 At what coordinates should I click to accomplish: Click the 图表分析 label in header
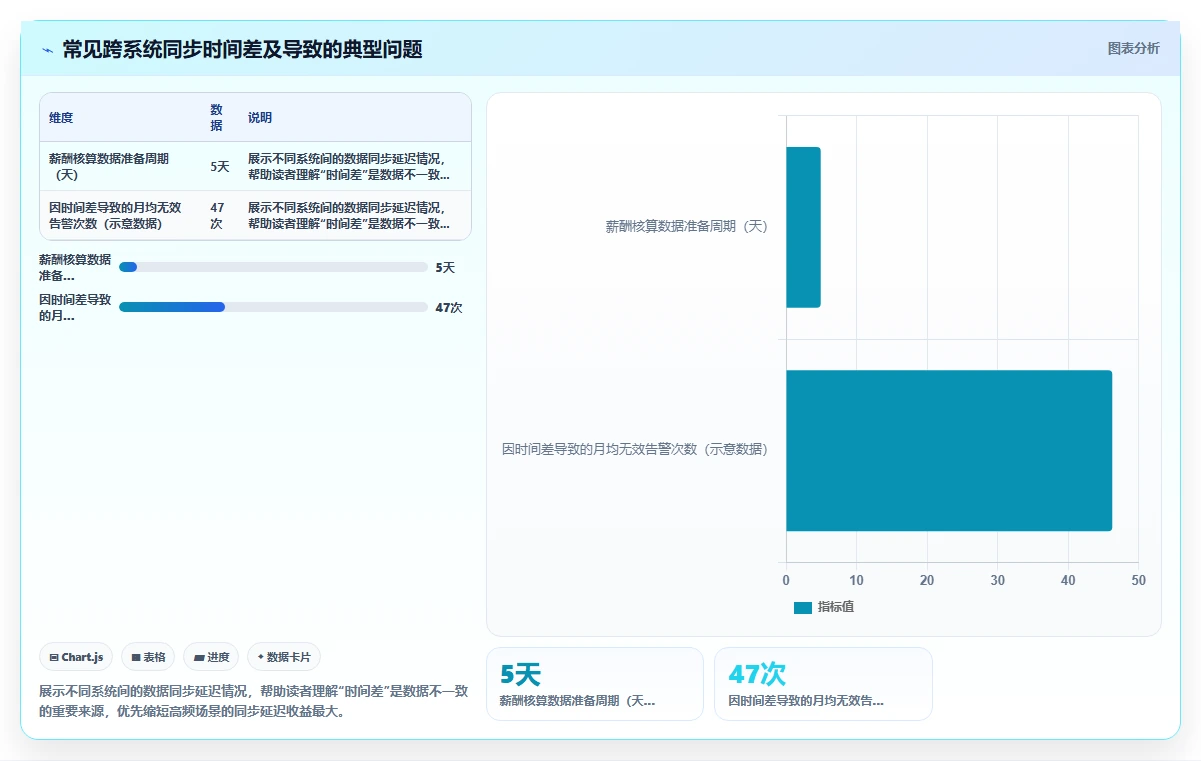(x=1133, y=48)
